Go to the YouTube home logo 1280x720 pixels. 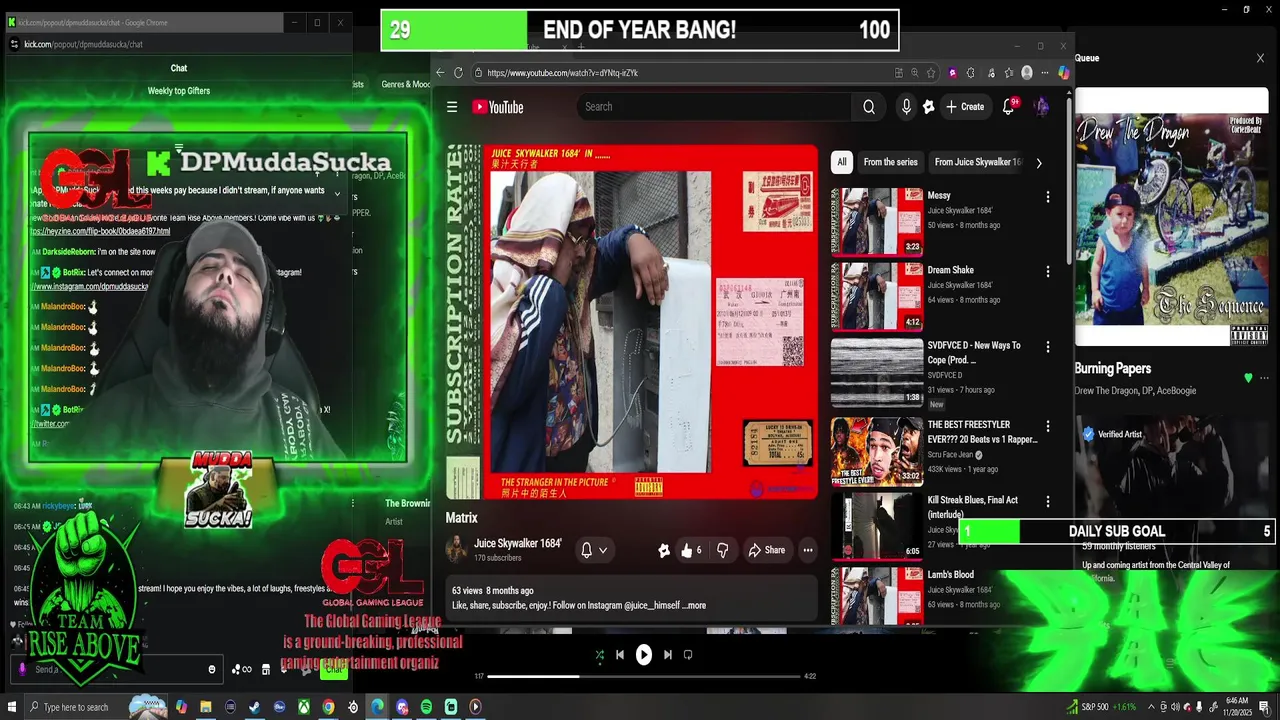(498, 107)
